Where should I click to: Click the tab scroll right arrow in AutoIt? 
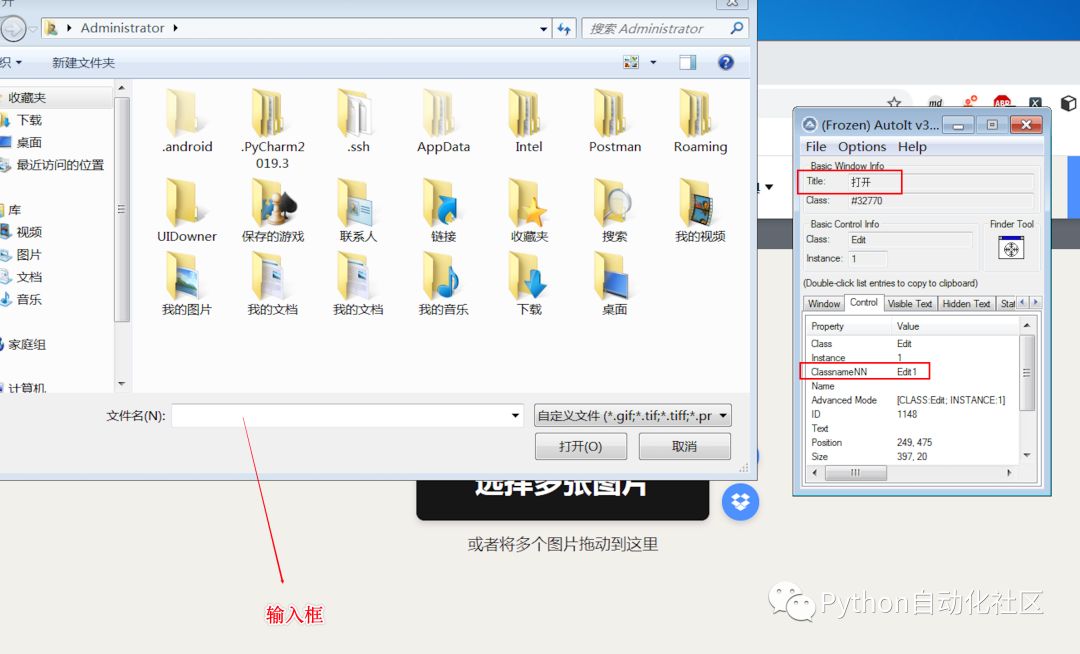pyautogui.click(x=1035, y=302)
